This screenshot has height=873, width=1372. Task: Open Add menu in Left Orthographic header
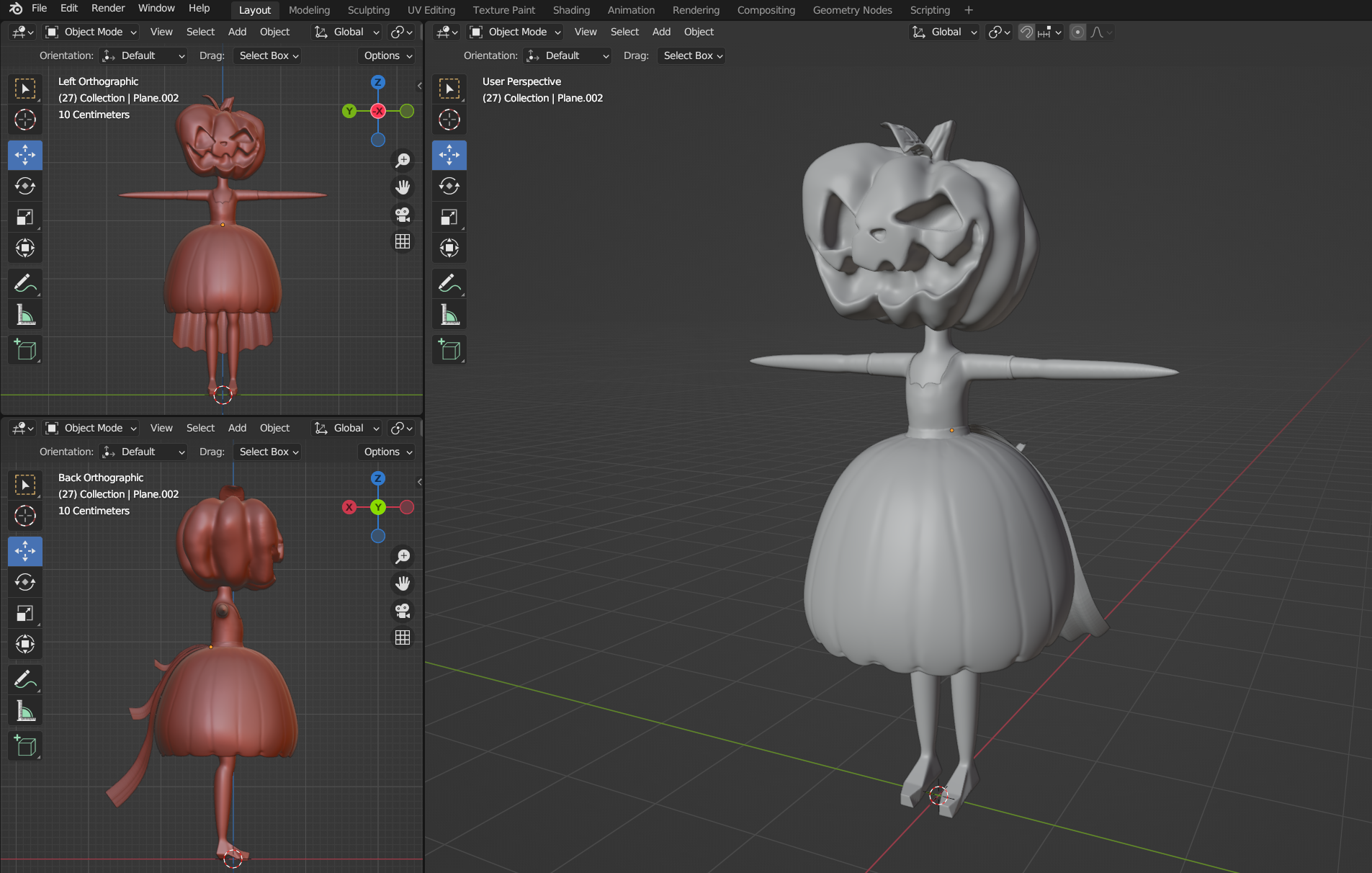[237, 32]
